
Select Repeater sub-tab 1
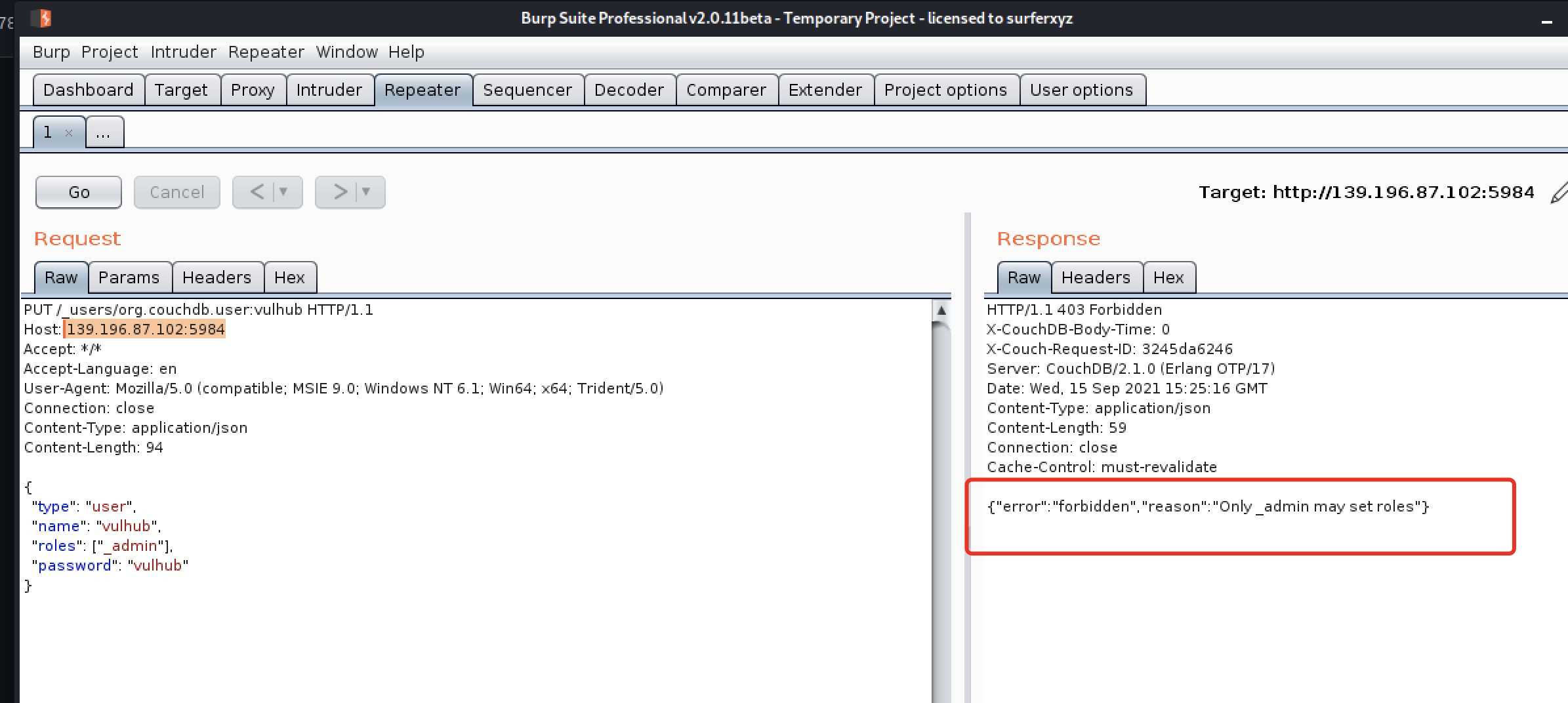[x=49, y=132]
